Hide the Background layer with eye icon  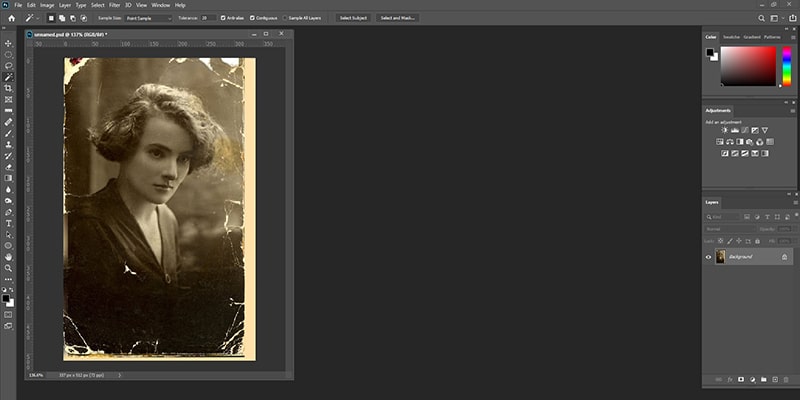[x=708, y=257]
